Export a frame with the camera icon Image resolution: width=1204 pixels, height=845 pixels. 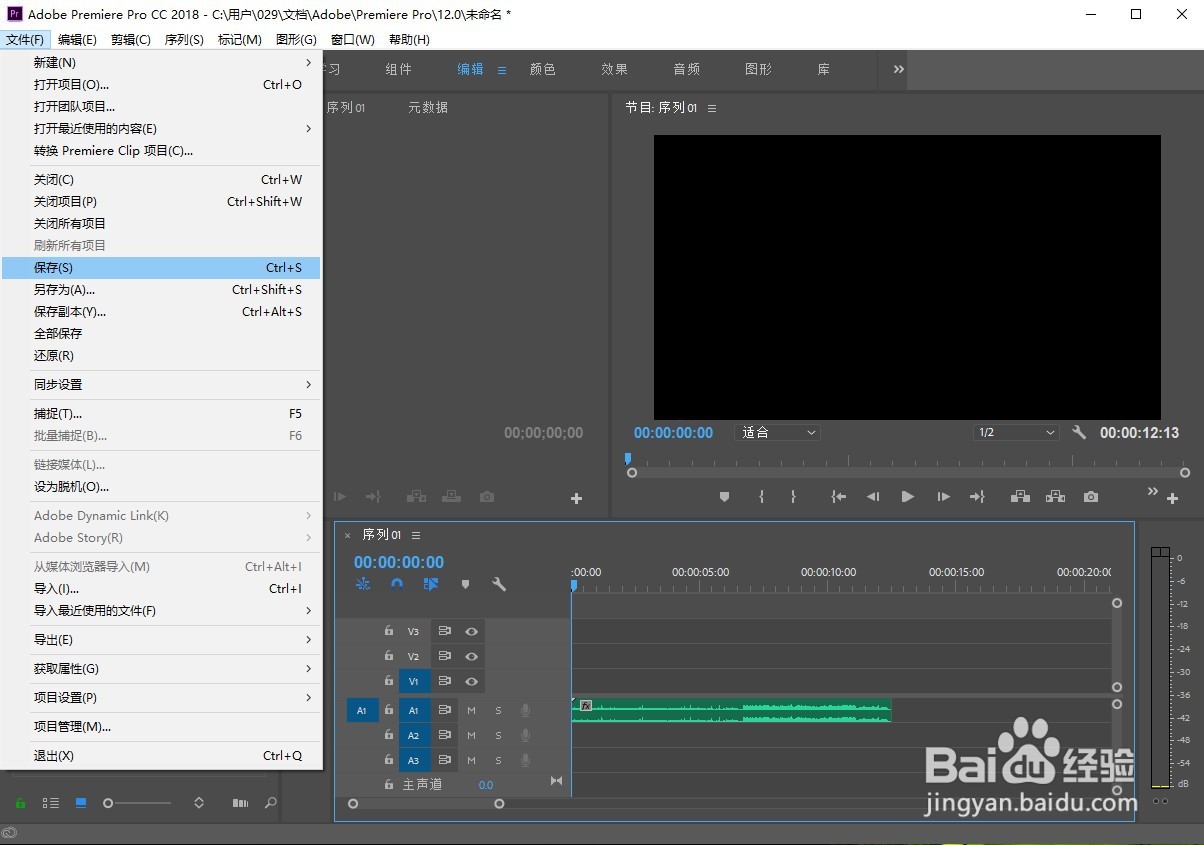pos(1091,497)
